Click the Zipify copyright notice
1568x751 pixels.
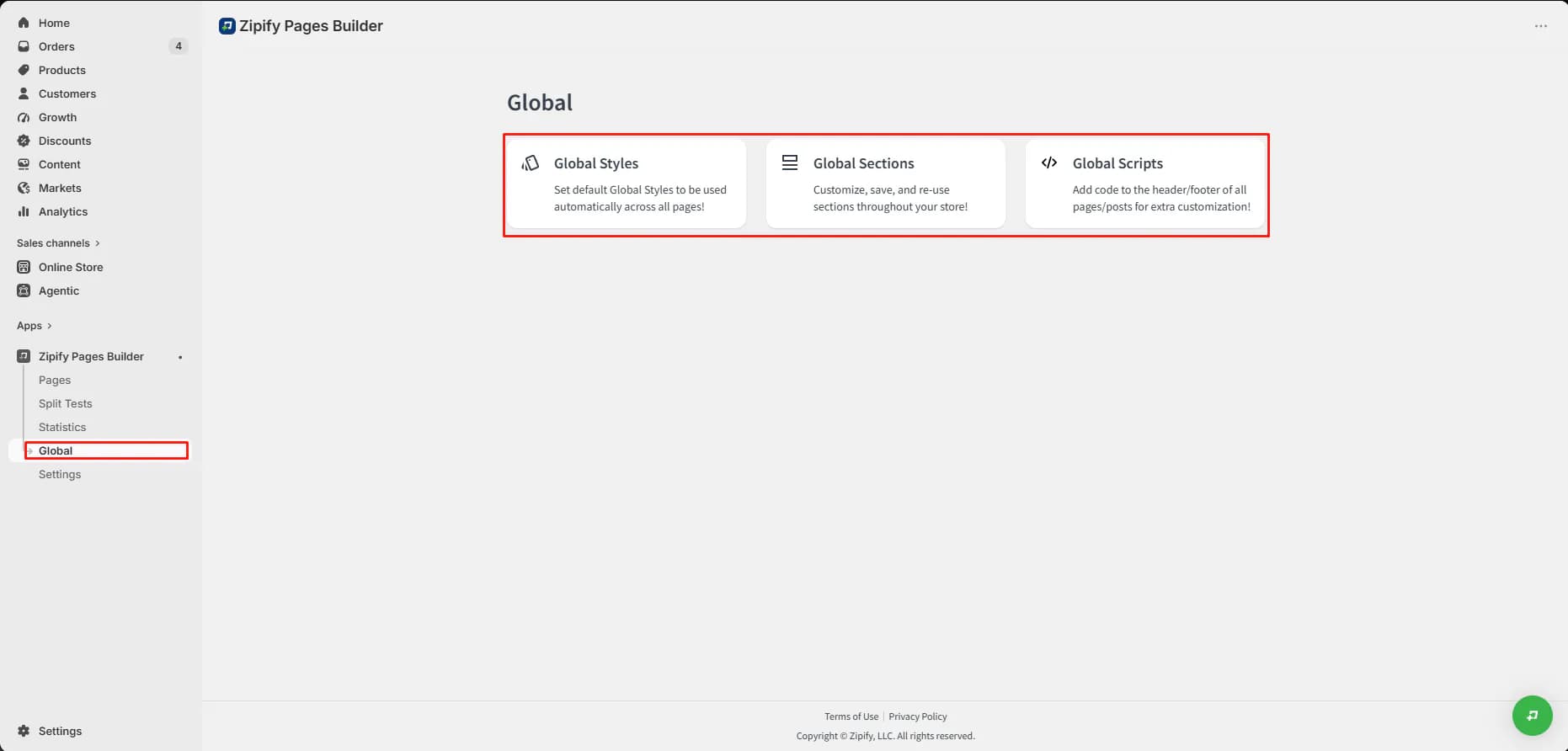coord(886,736)
